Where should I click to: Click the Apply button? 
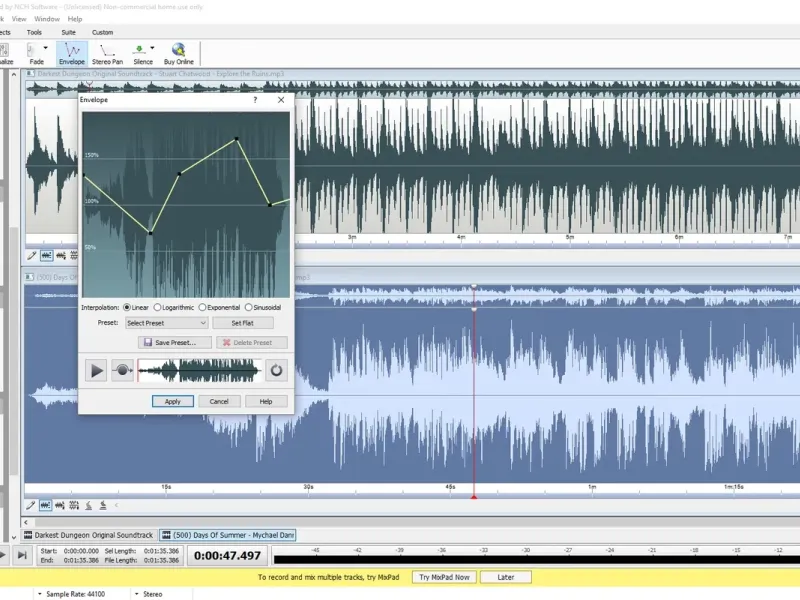click(173, 402)
